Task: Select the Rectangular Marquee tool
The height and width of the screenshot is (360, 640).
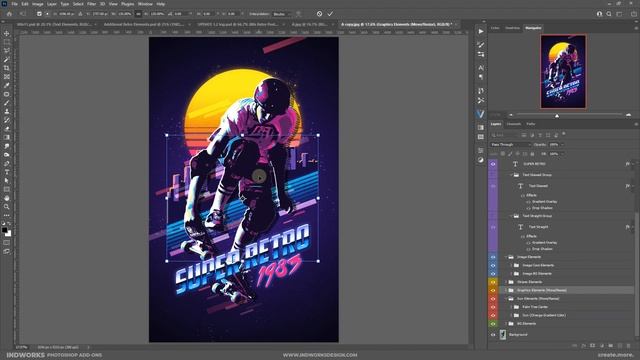Action: (7, 42)
